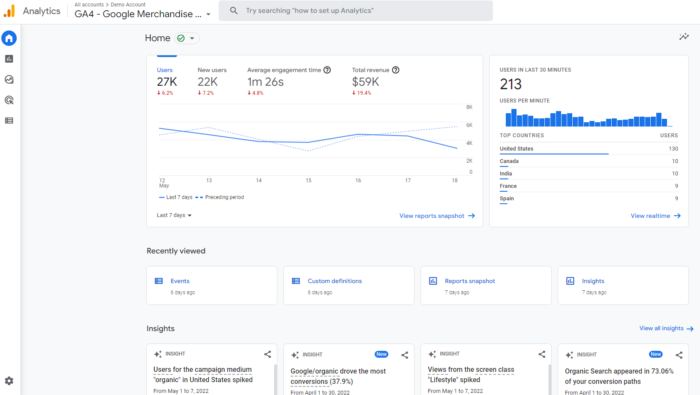
Task: Open the Home status dropdown arrow
Action: tap(192, 38)
